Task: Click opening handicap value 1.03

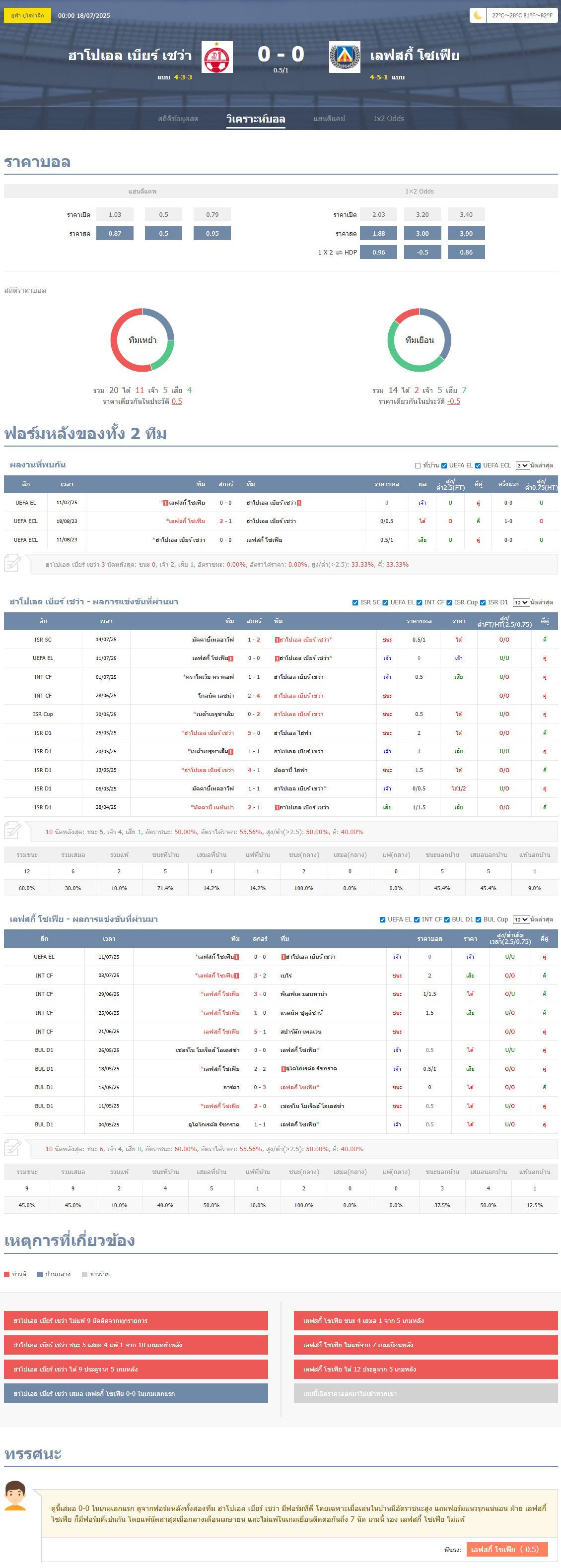Action: click(115, 215)
